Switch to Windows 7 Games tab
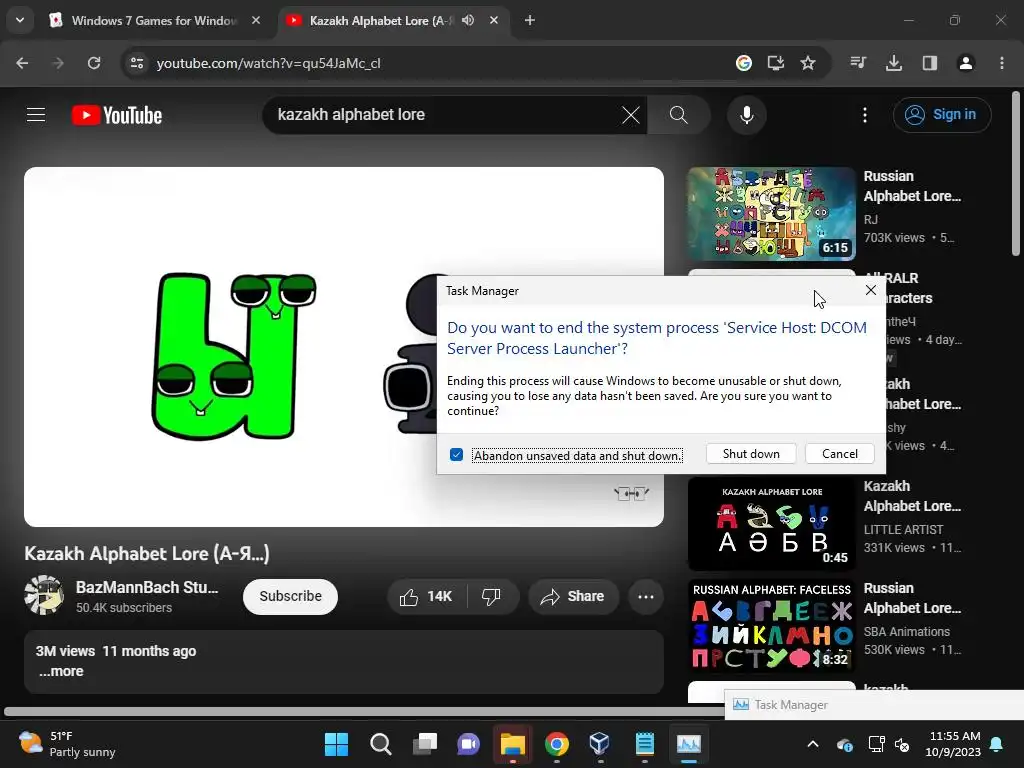1024x768 pixels. coord(155,21)
